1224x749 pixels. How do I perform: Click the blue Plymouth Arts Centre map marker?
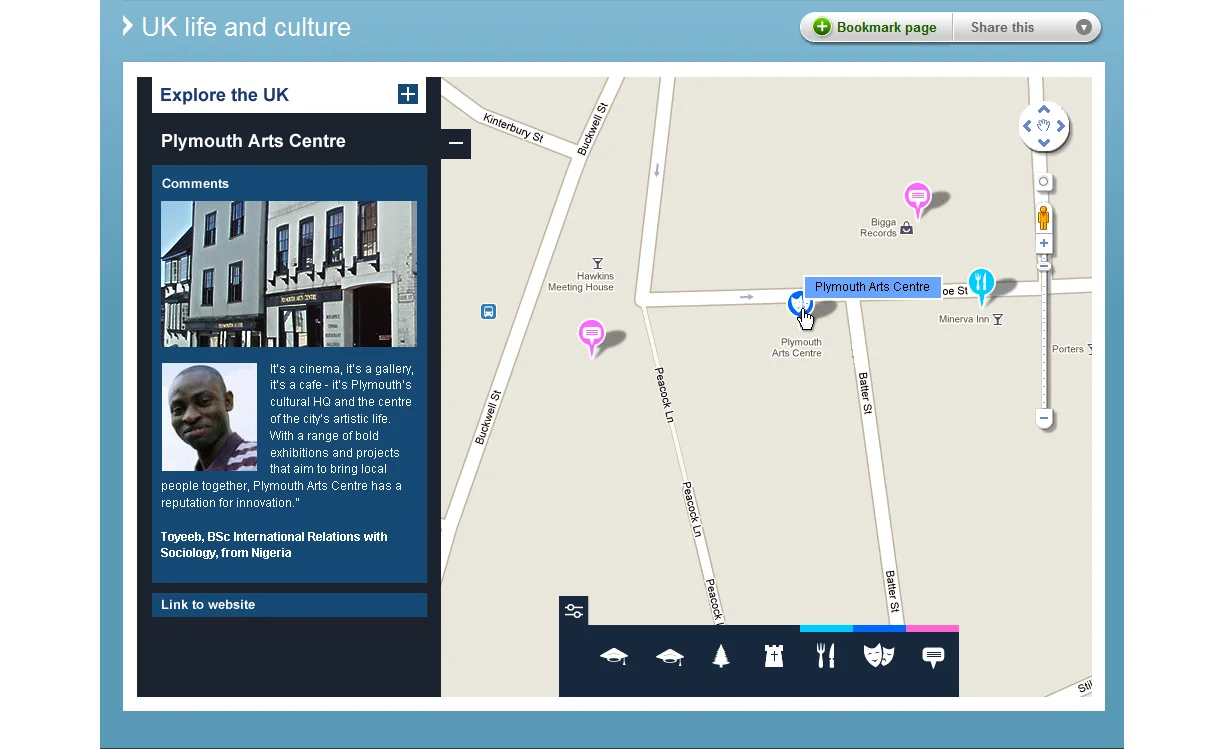(x=797, y=302)
